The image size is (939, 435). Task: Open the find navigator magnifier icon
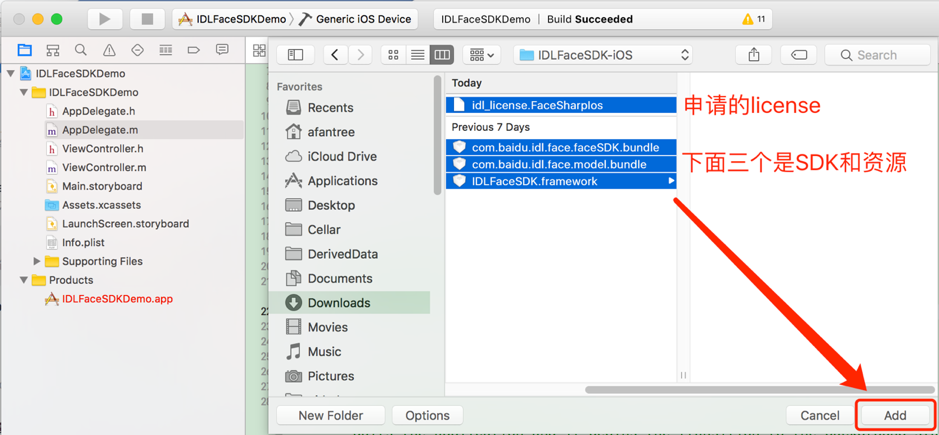(x=81, y=50)
